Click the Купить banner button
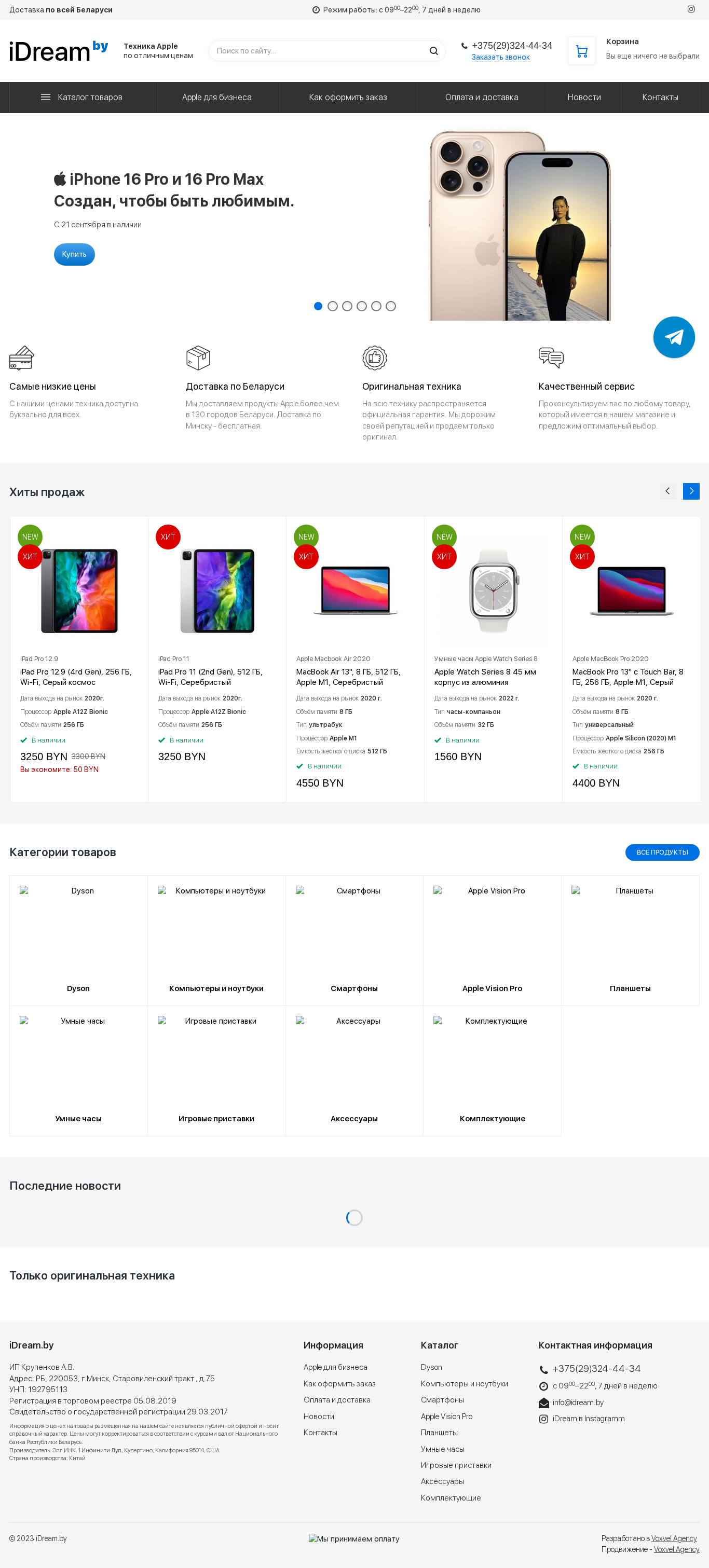Image resolution: width=709 pixels, height=1568 pixels. (x=74, y=254)
